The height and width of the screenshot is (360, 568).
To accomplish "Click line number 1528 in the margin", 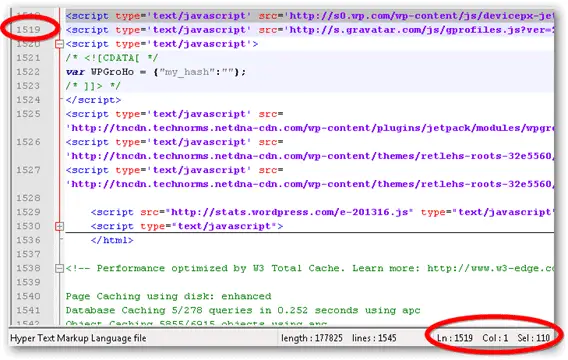I will (x=28, y=198).
